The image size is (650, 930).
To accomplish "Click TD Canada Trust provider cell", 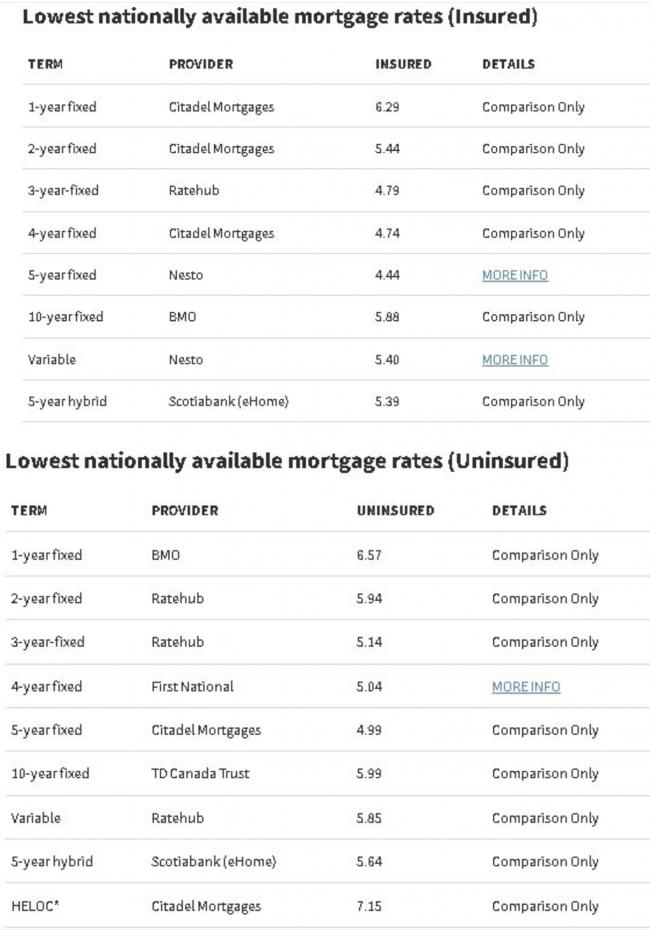I will (200, 773).
